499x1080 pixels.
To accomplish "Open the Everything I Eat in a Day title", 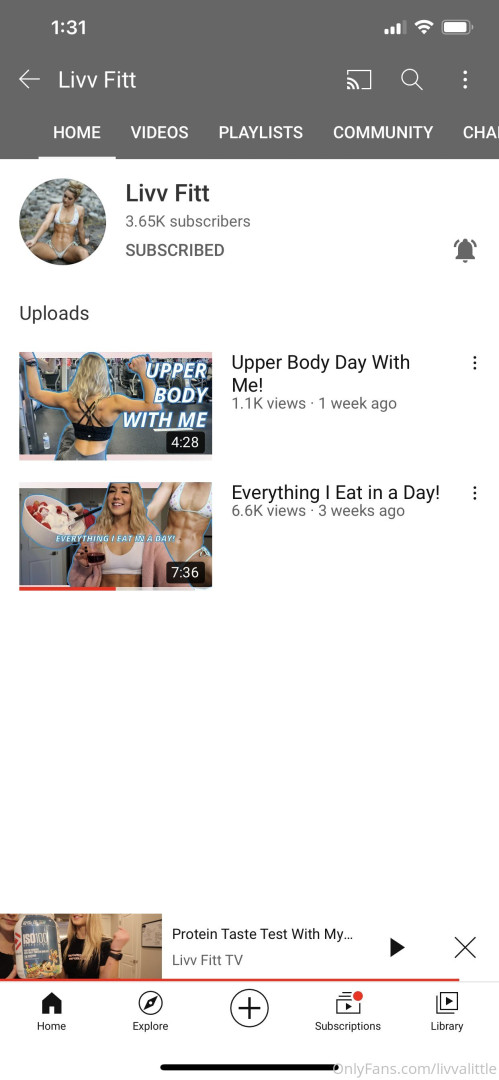I will (336, 492).
